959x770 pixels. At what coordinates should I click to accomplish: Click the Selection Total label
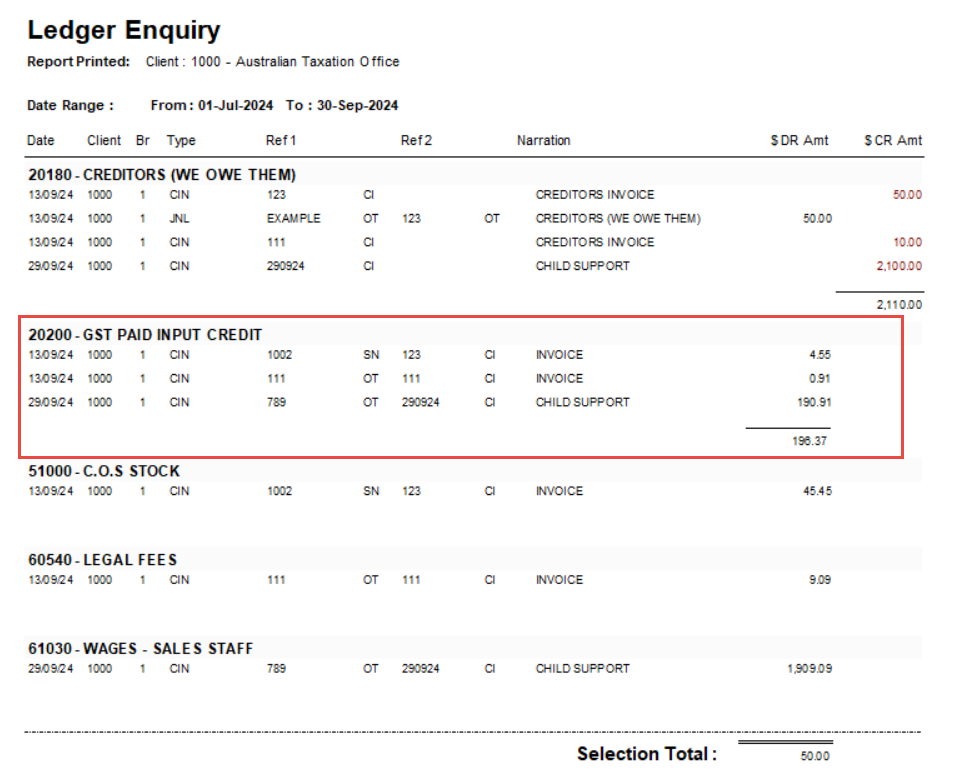click(x=646, y=754)
